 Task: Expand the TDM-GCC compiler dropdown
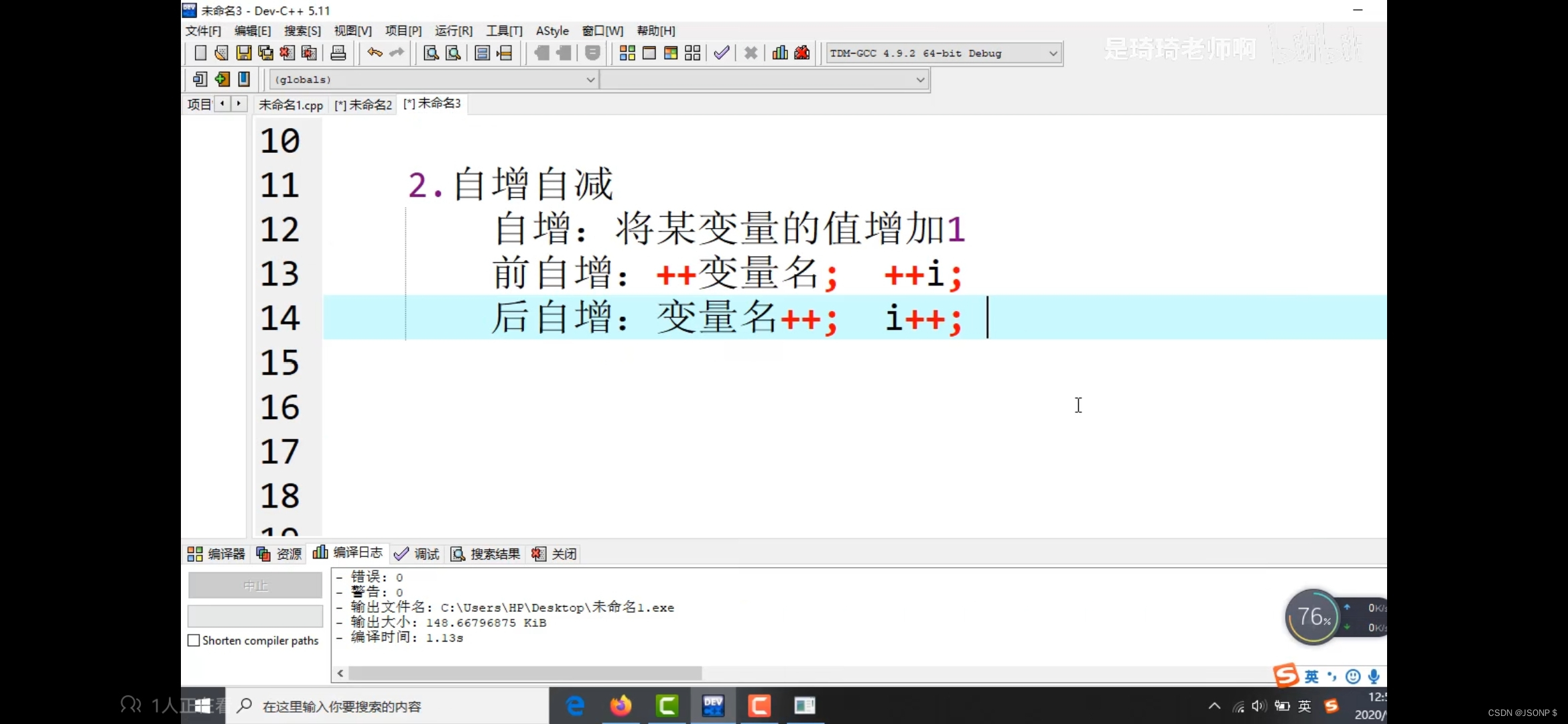coord(1053,53)
